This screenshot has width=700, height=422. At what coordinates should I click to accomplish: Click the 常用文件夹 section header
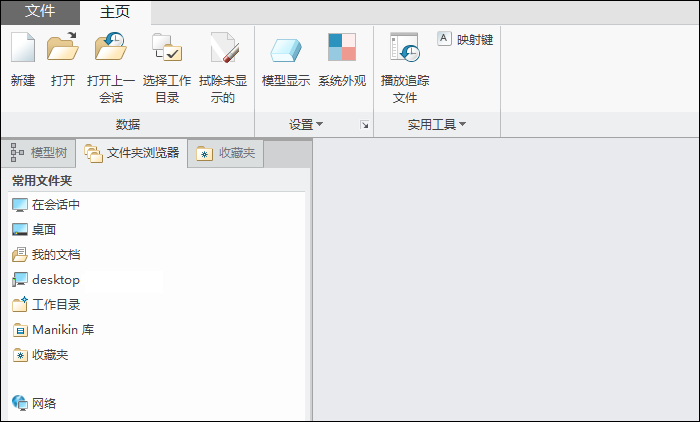tap(42, 180)
